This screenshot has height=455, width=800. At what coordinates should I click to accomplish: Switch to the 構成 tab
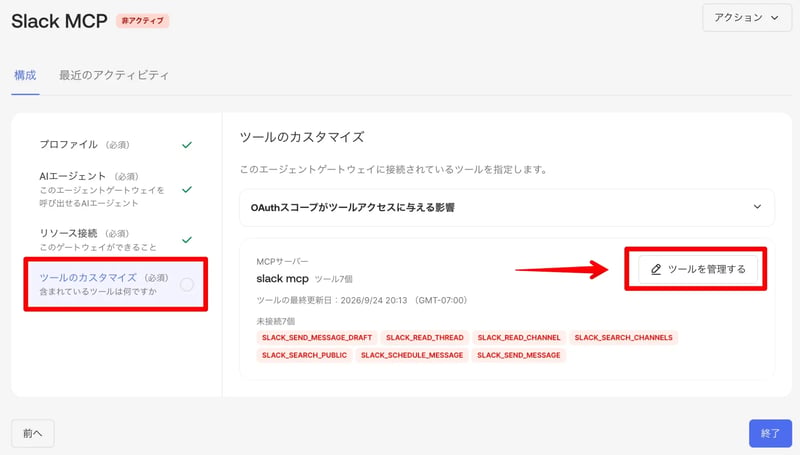point(25,75)
